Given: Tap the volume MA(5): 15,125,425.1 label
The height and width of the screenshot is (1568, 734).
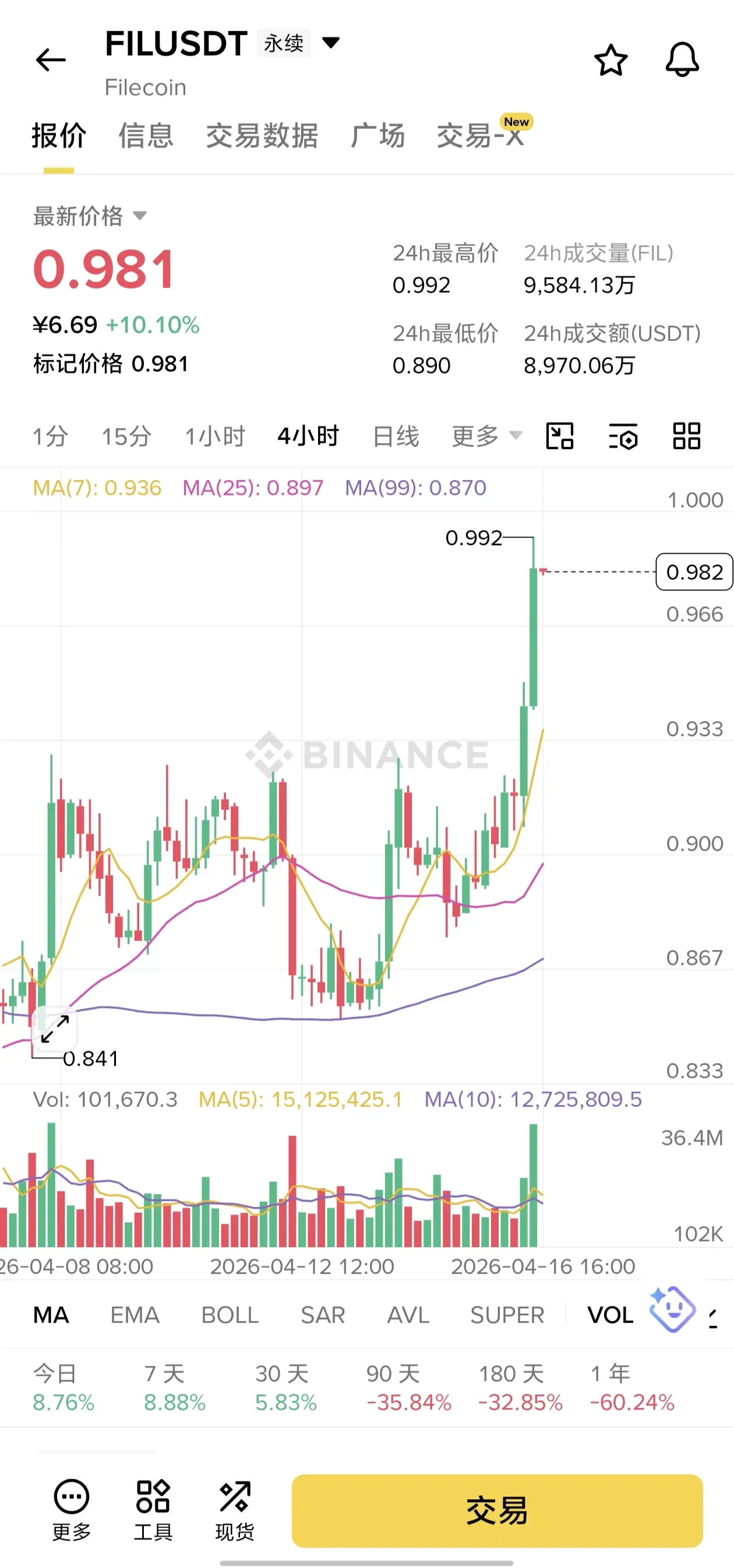Looking at the screenshot, I should tap(301, 1099).
